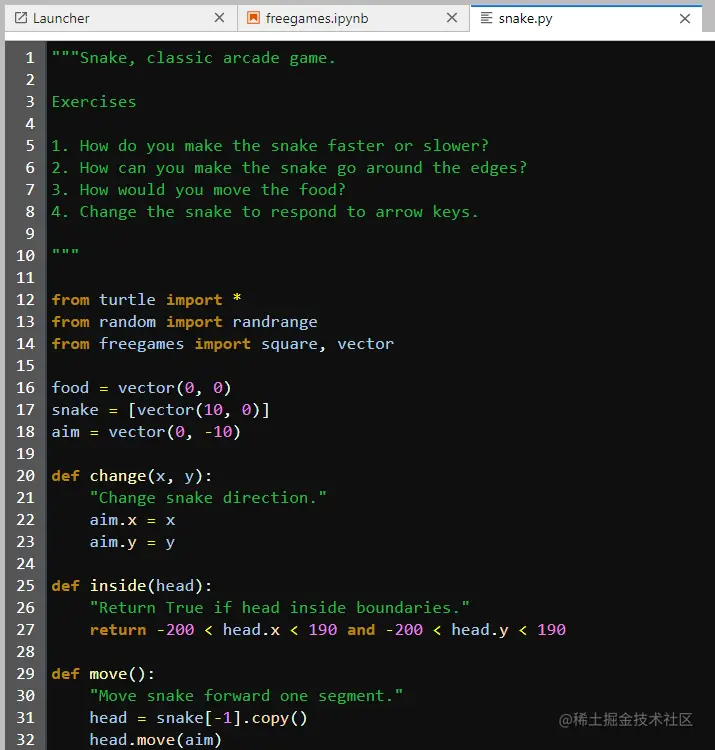Click the Launcher tab icon

21,18
